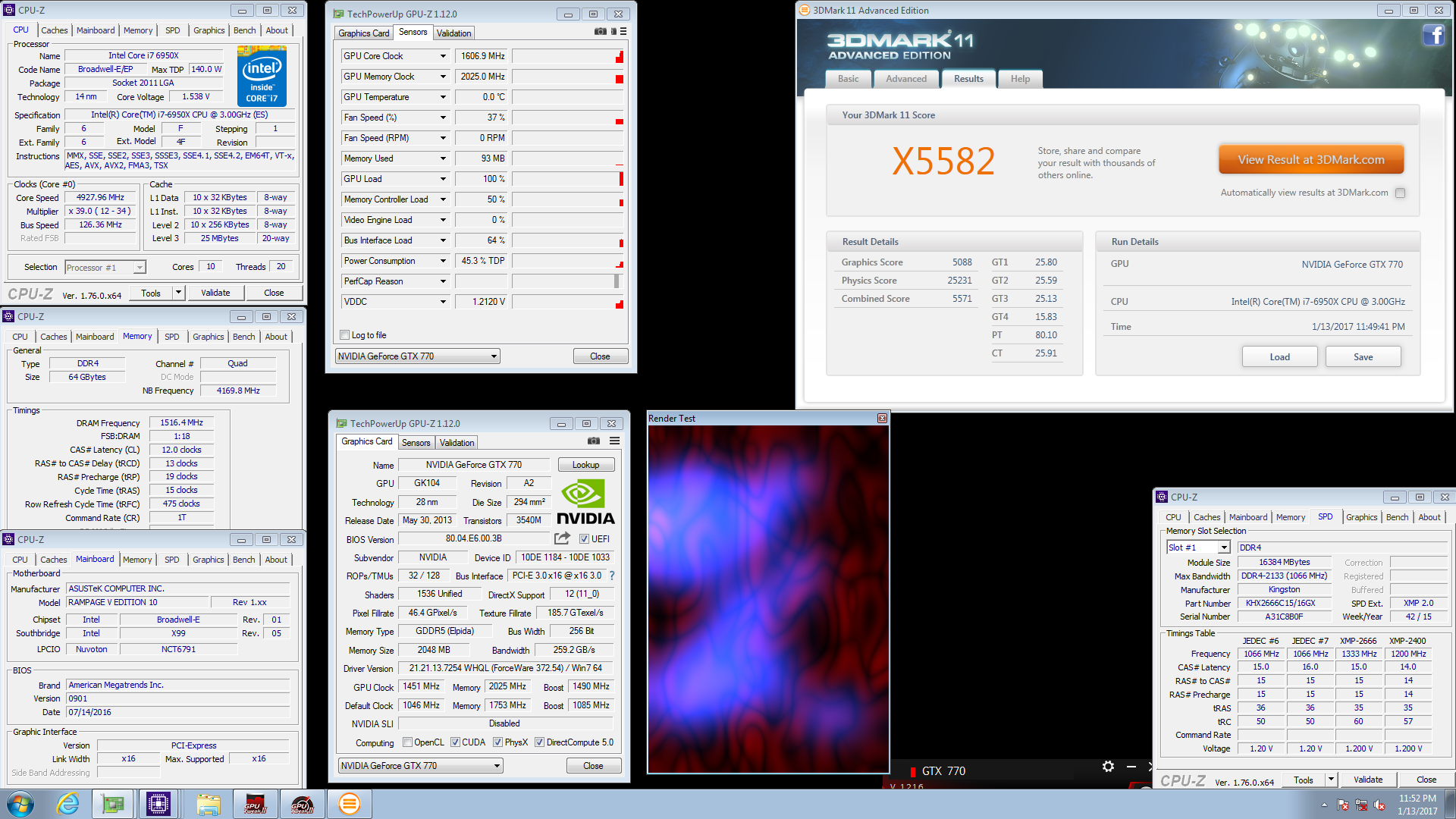Switch to the CPU-Z taskbar icon
Viewport: 1456px width, 819px height.
click(x=158, y=804)
